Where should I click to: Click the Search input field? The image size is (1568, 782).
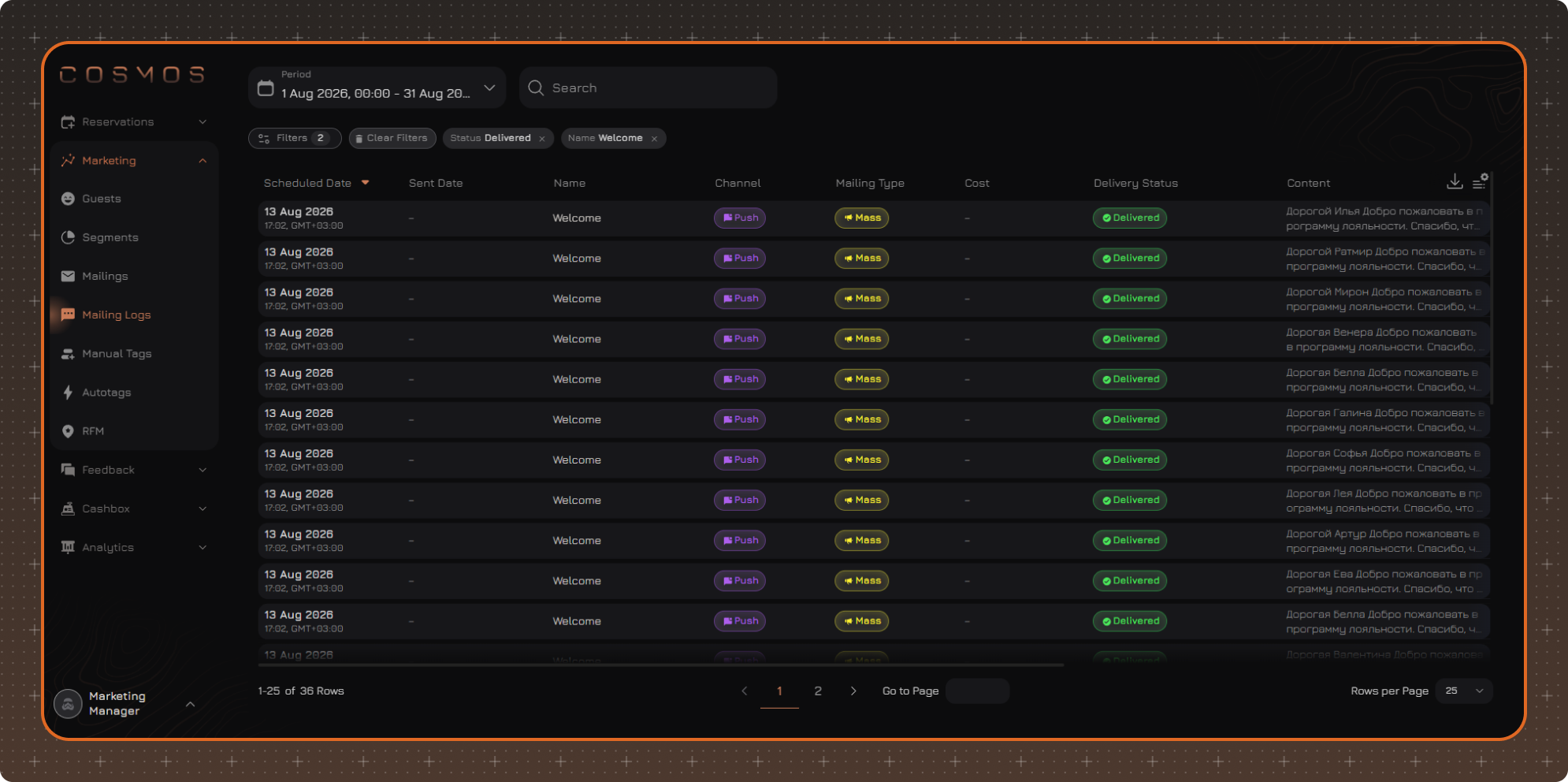point(648,88)
